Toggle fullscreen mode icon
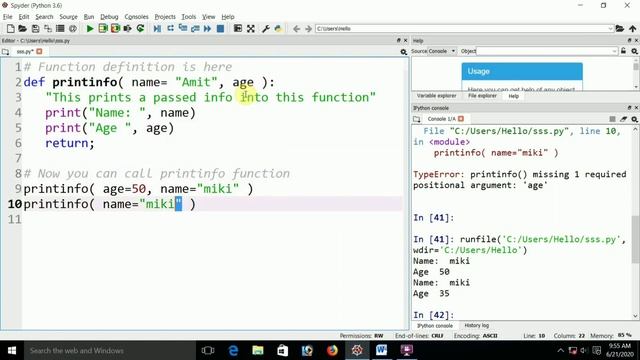The width and height of the screenshot is (640, 360). (251, 29)
